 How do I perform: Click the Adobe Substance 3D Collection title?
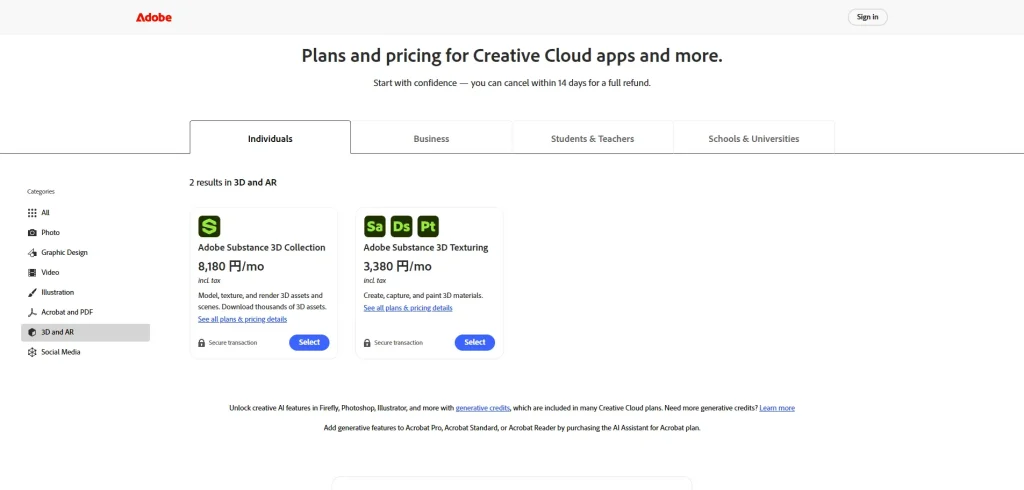[x=261, y=248]
